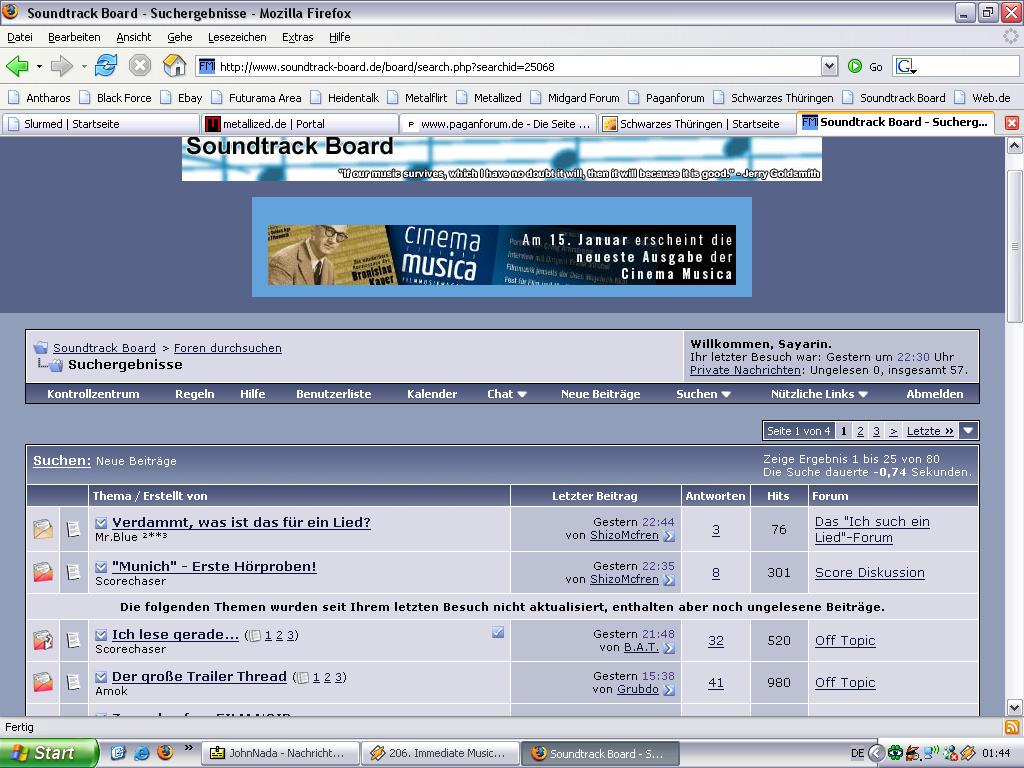Image resolution: width=1024 pixels, height=768 pixels.
Task: Click the Home icon in the toolbar
Action: (174, 66)
